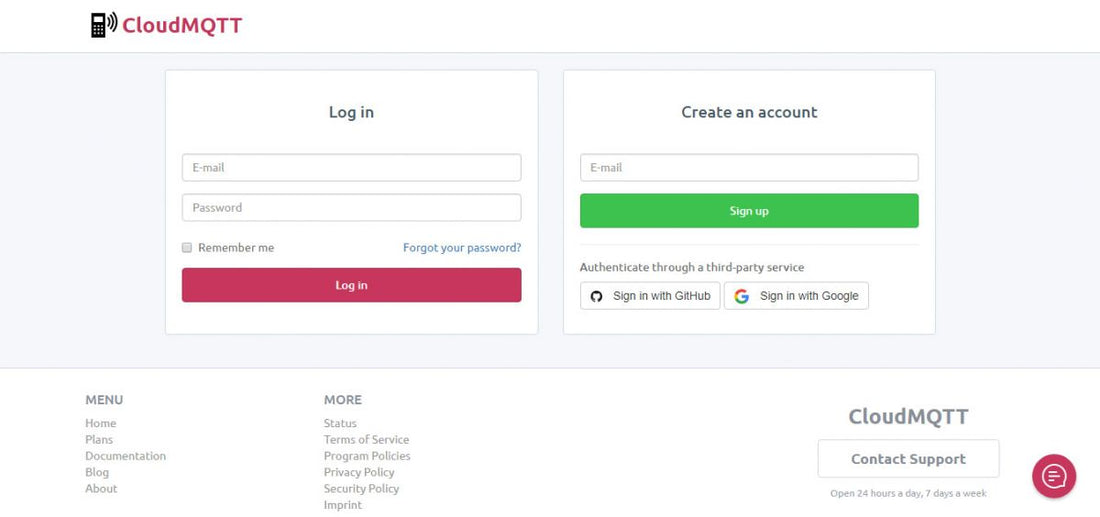This screenshot has width=1100, height=517.
Task: Open the Forgot your password link
Action: pyautogui.click(x=462, y=247)
